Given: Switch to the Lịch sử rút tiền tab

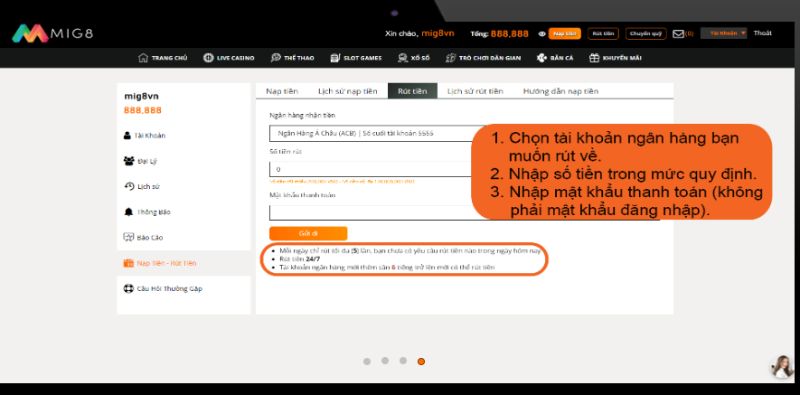Looking at the screenshot, I should coord(475,91).
